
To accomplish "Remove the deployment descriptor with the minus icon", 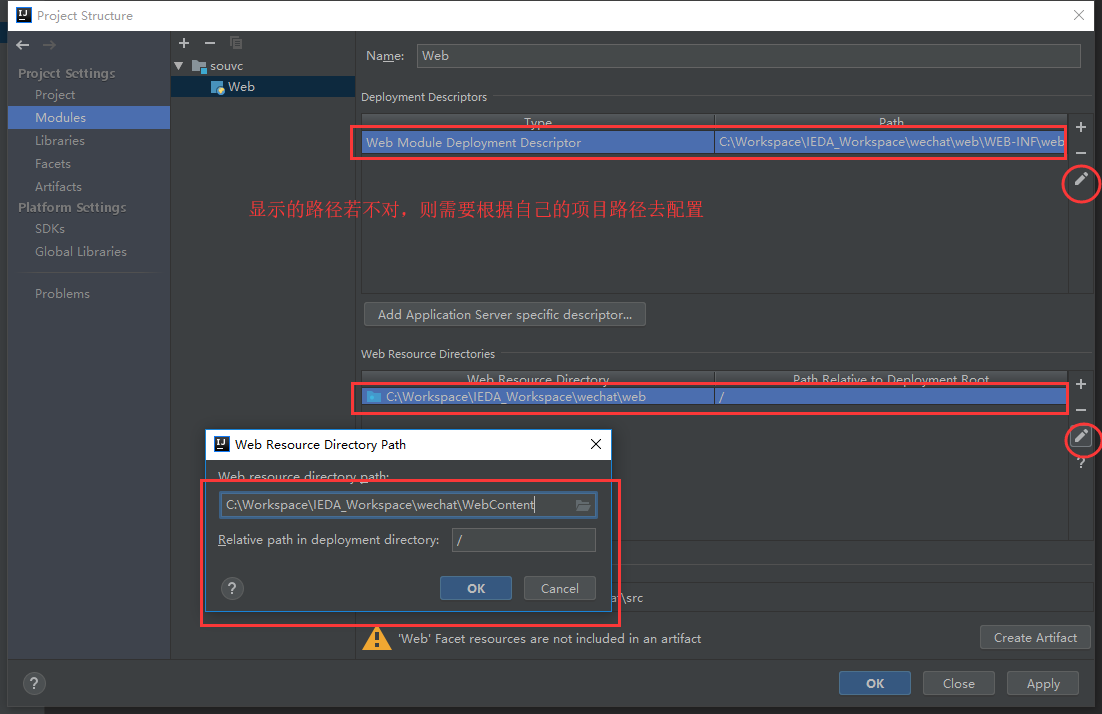I will pyautogui.click(x=1081, y=152).
